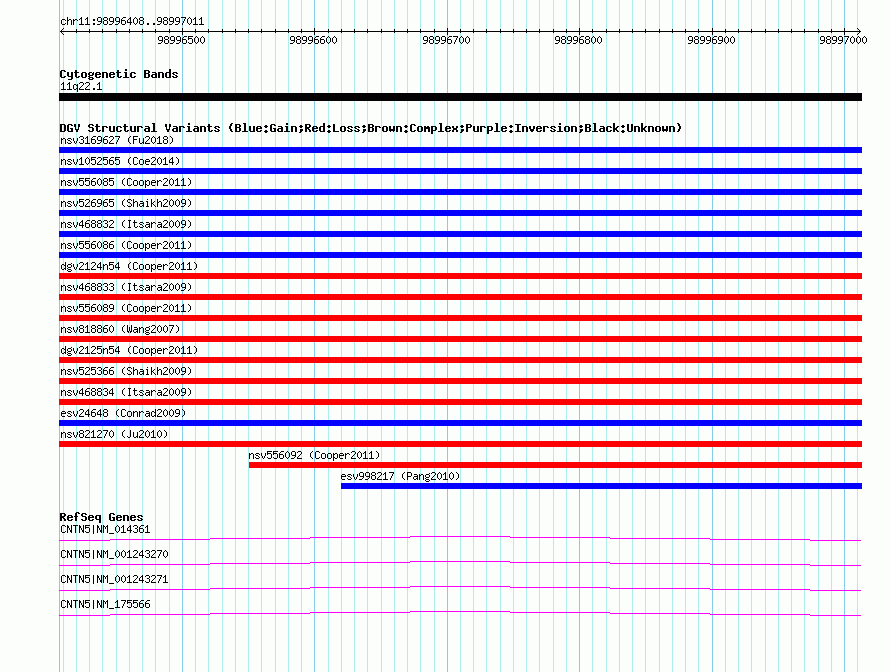Click the CNTN5|NM_175566 transcript label
This screenshot has width=890, height=672.
pos(105,604)
